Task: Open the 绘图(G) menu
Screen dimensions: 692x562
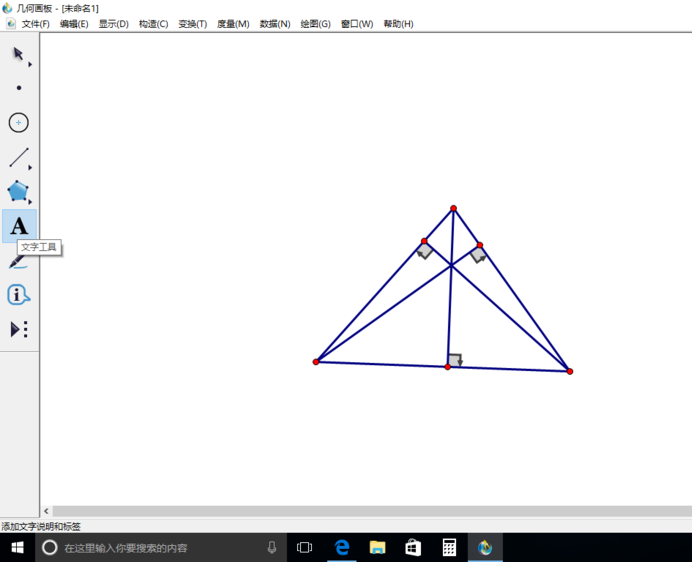Action: coord(316,24)
